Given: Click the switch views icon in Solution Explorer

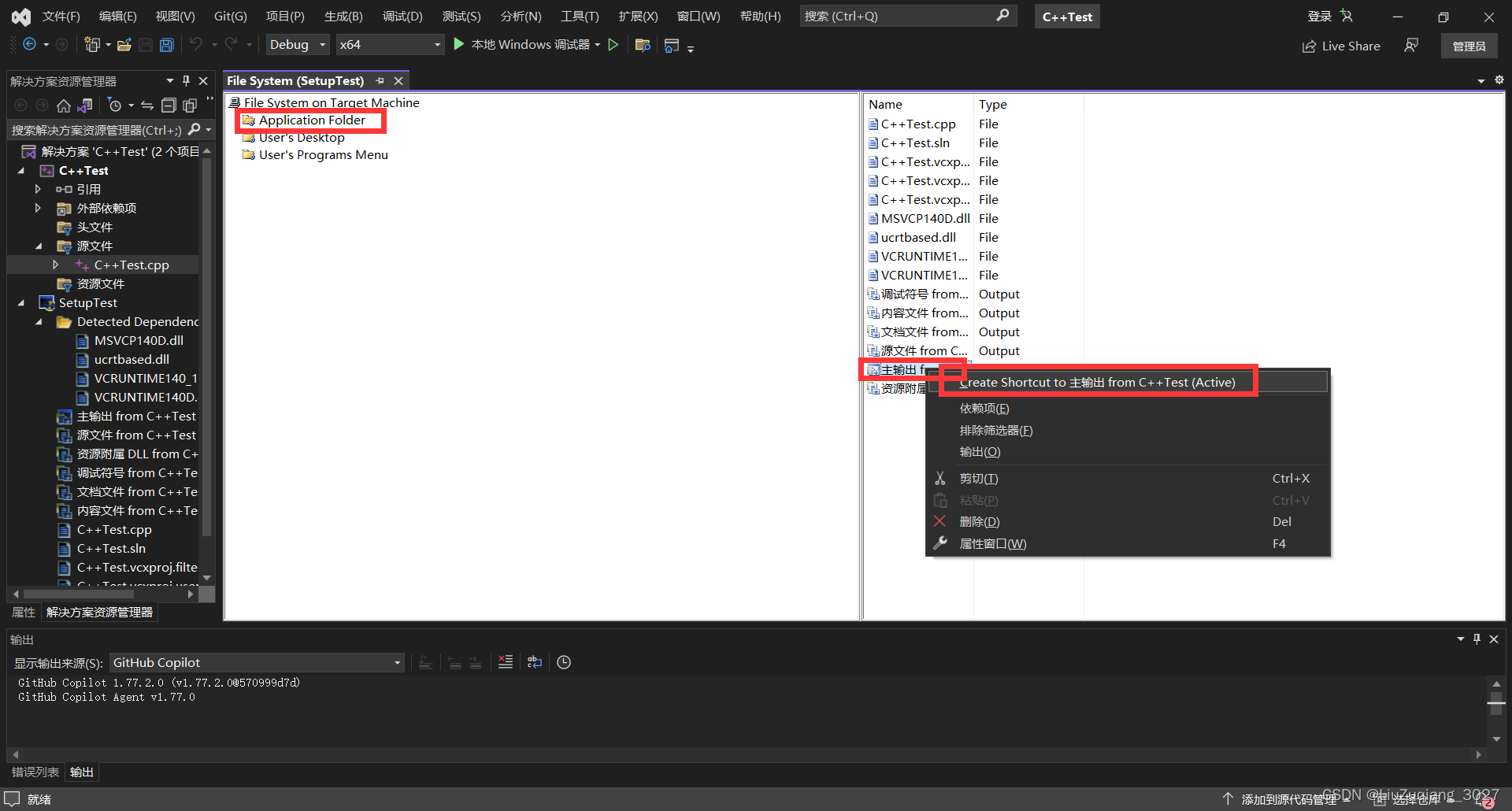Looking at the screenshot, I should (x=85, y=106).
